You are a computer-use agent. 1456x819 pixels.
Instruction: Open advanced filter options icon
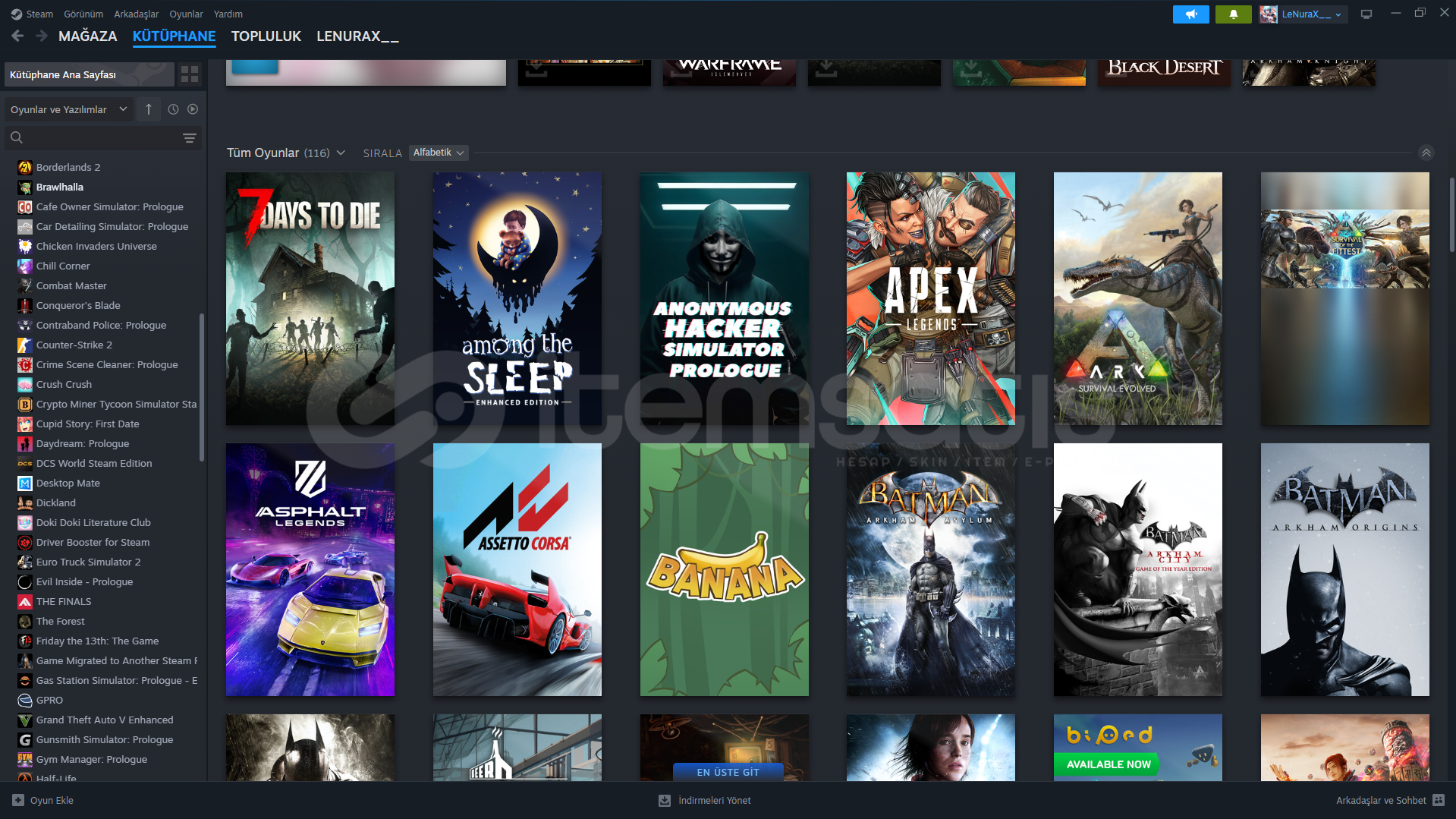[190, 137]
